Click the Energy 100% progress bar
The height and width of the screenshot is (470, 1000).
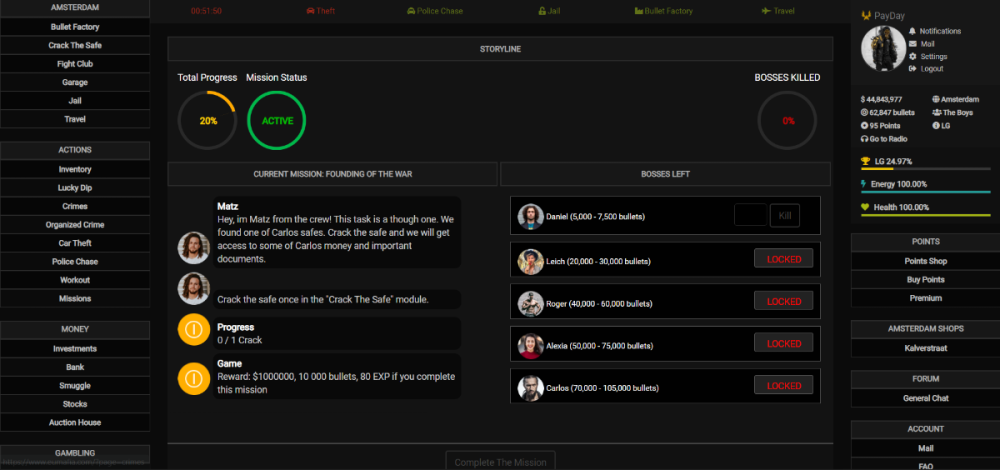point(925,191)
